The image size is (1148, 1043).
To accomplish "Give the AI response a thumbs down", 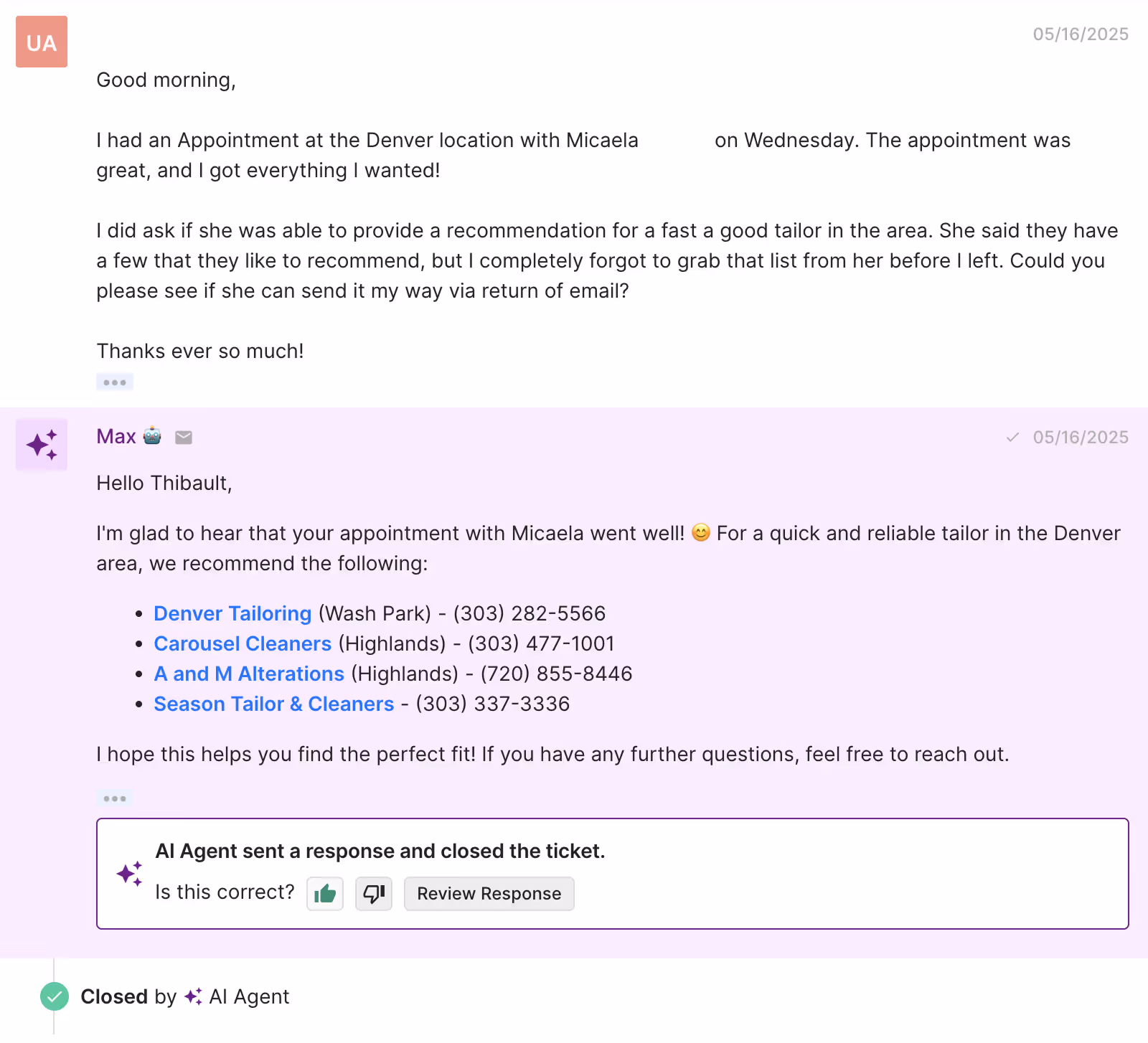I will click(x=374, y=894).
